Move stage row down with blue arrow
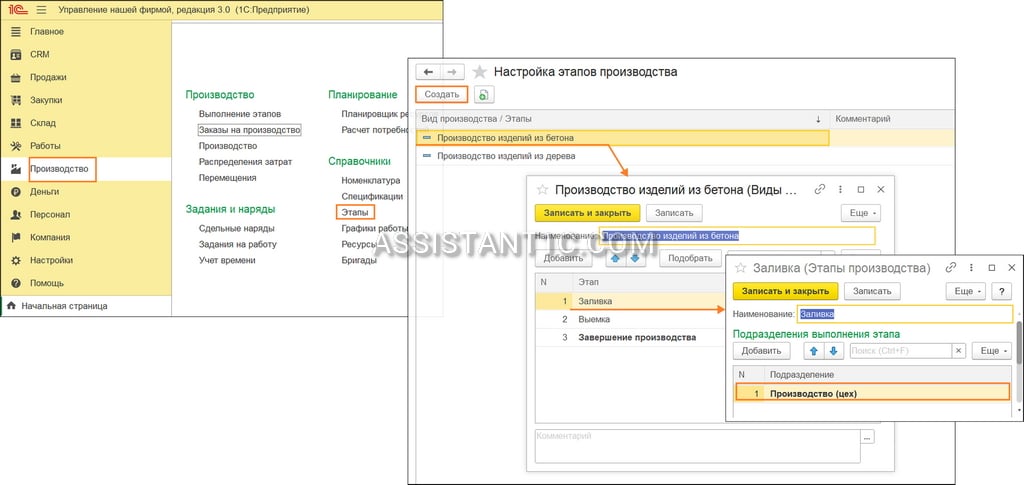Image resolution: width=1024 pixels, height=485 pixels. click(637, 258)
